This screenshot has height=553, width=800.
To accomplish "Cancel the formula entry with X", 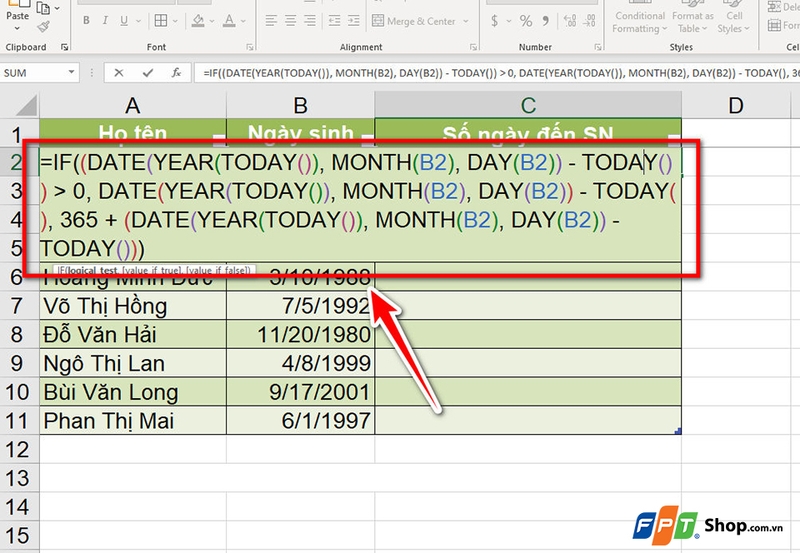I will coord(119,73).
